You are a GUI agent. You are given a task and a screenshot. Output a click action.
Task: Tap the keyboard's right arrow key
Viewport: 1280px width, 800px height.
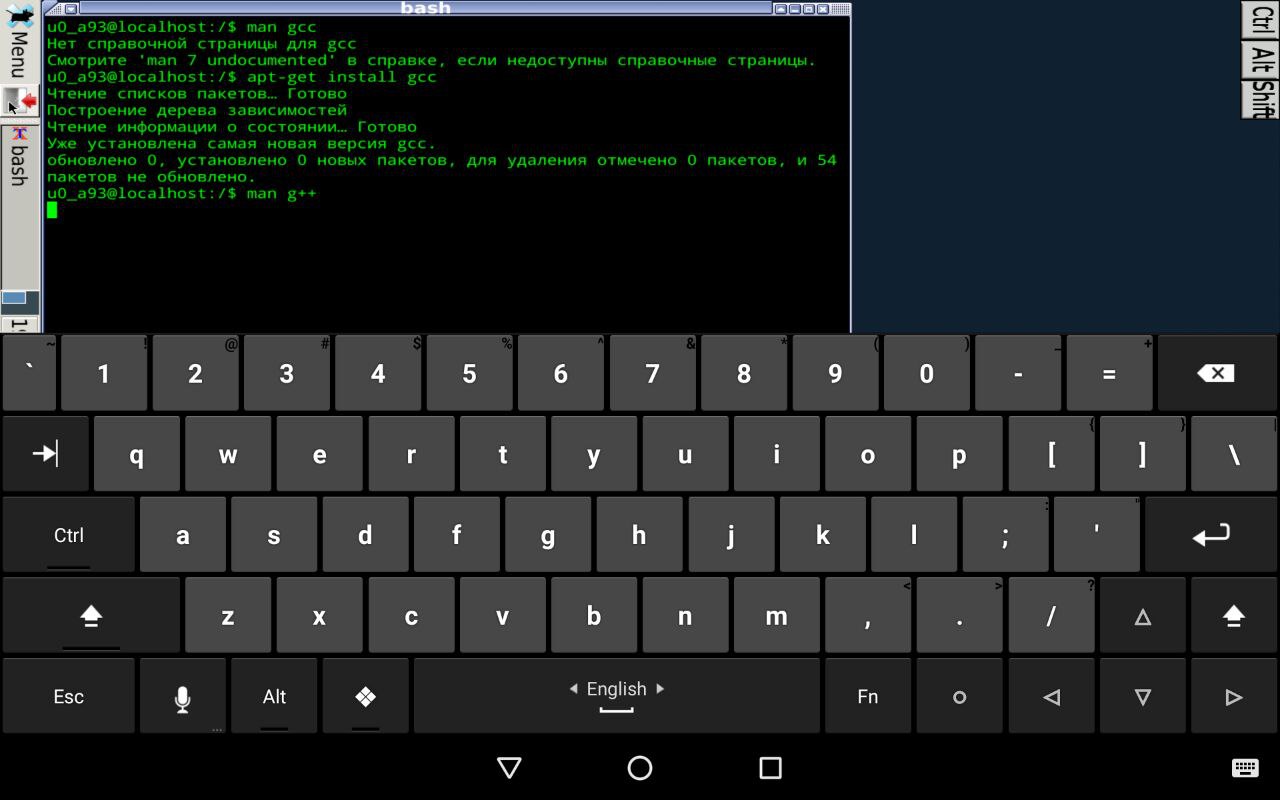1233,697
